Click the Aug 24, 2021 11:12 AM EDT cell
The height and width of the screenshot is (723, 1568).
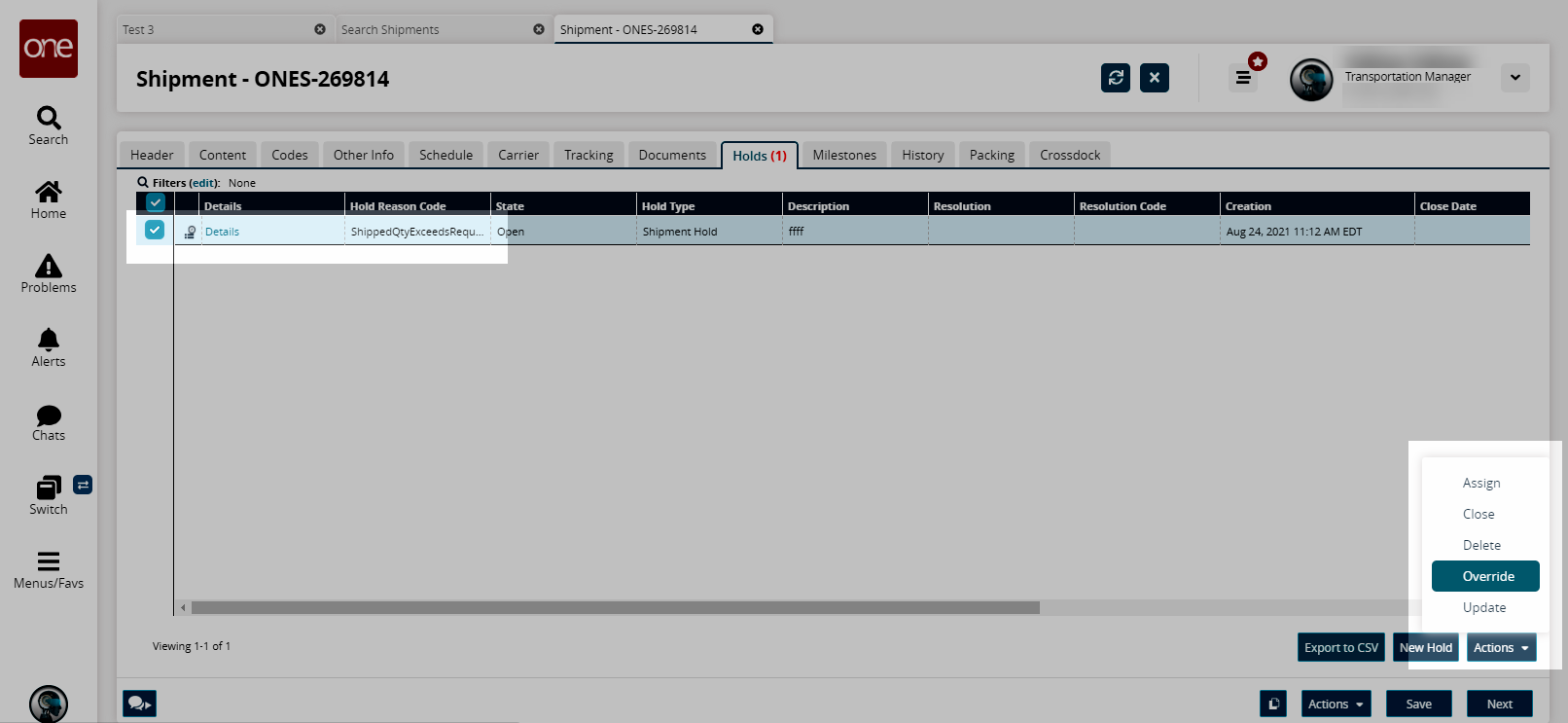pyautogui.click(x=1317, y=232)
